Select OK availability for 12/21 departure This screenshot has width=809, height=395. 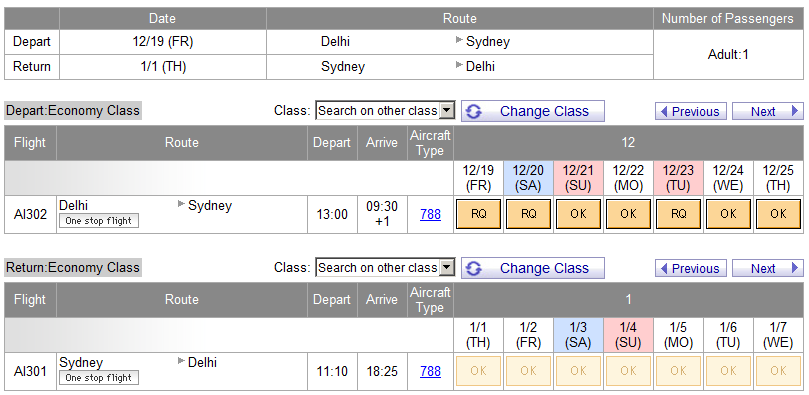click(578, 214)
